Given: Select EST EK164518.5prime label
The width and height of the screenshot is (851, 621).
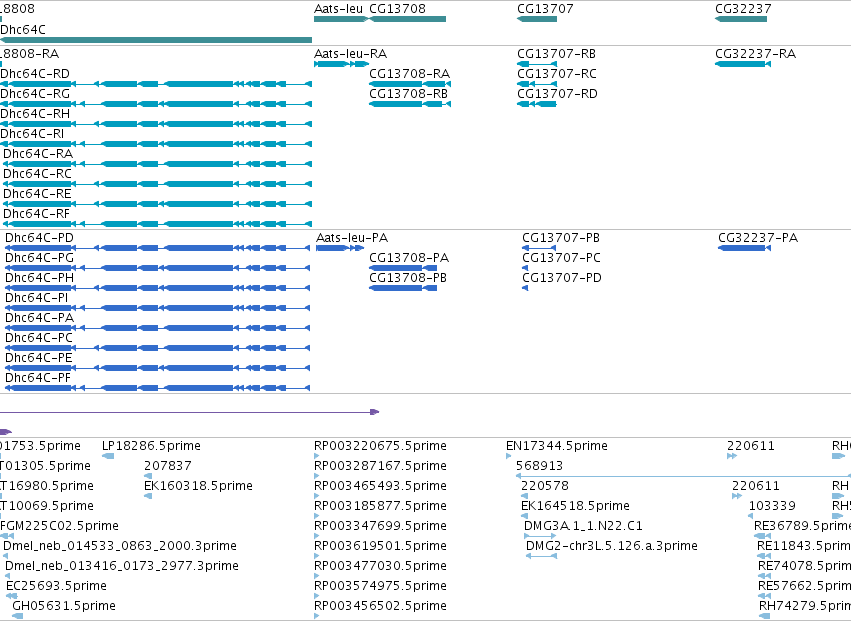Looking at the screenshot, I should tap(575, 506).
